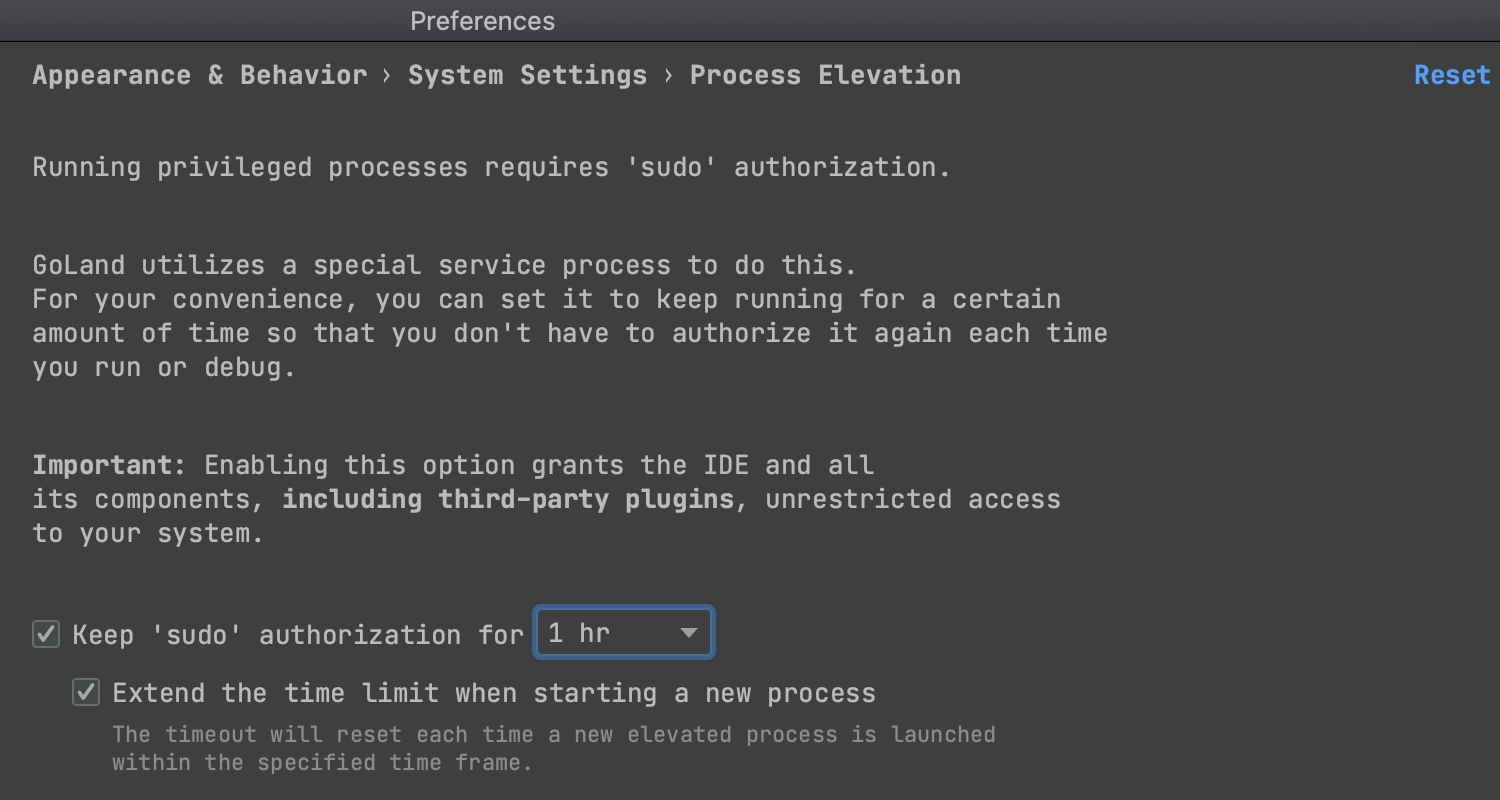Click Process Elevation breadcrumb
The image size is (1500, 800).
[825, 75]
